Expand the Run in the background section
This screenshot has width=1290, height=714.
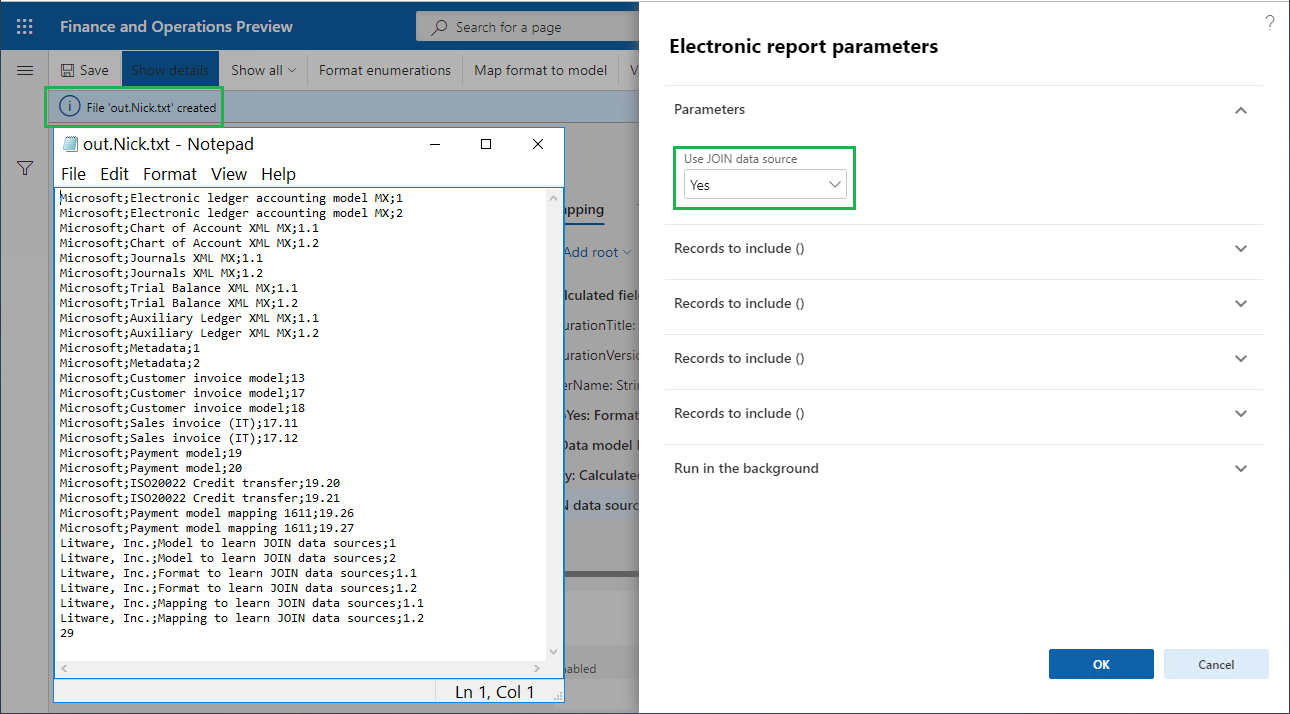(x=1241, y=467)
